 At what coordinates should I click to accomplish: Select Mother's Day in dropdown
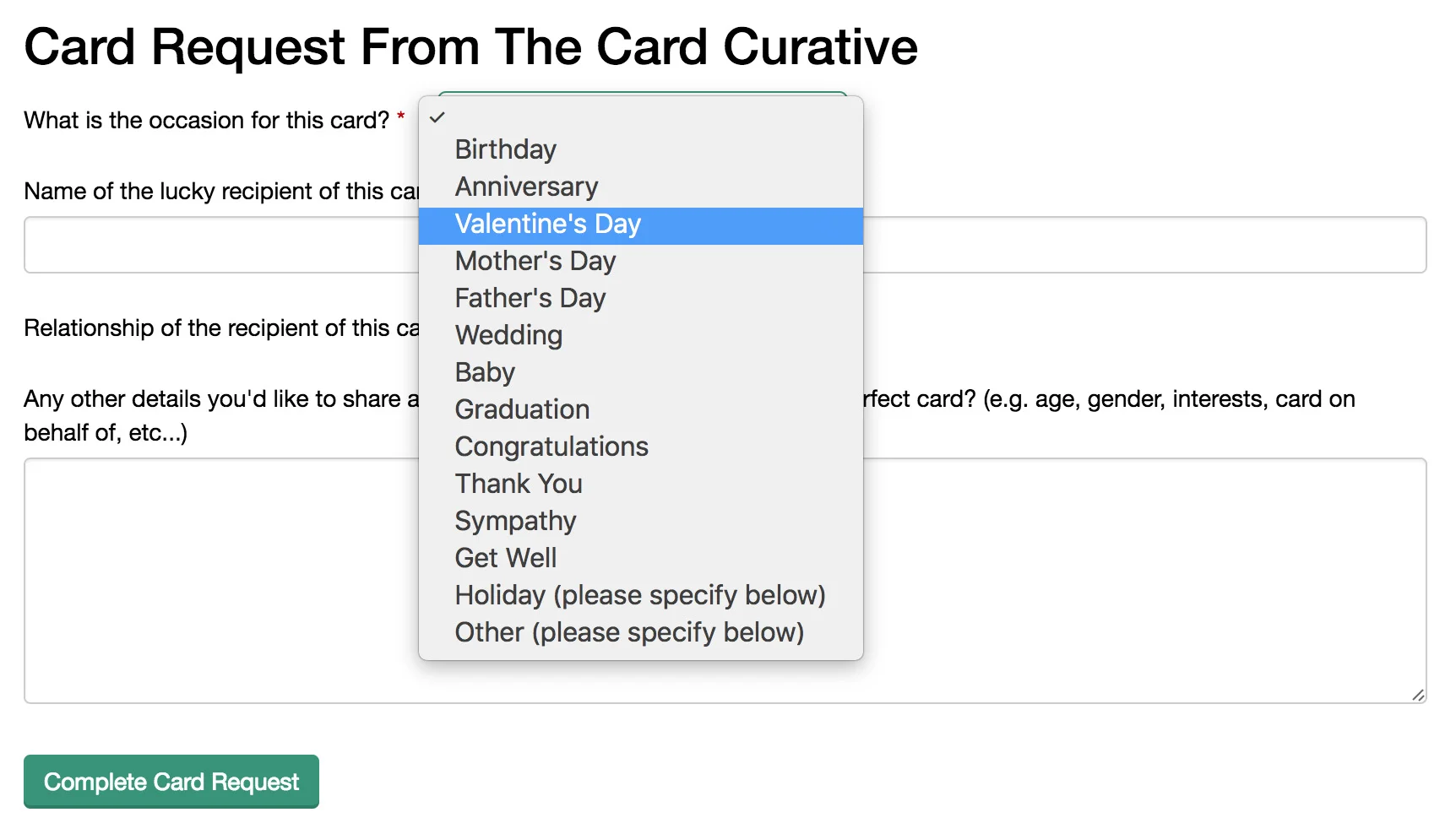click(x=535, y=261)
